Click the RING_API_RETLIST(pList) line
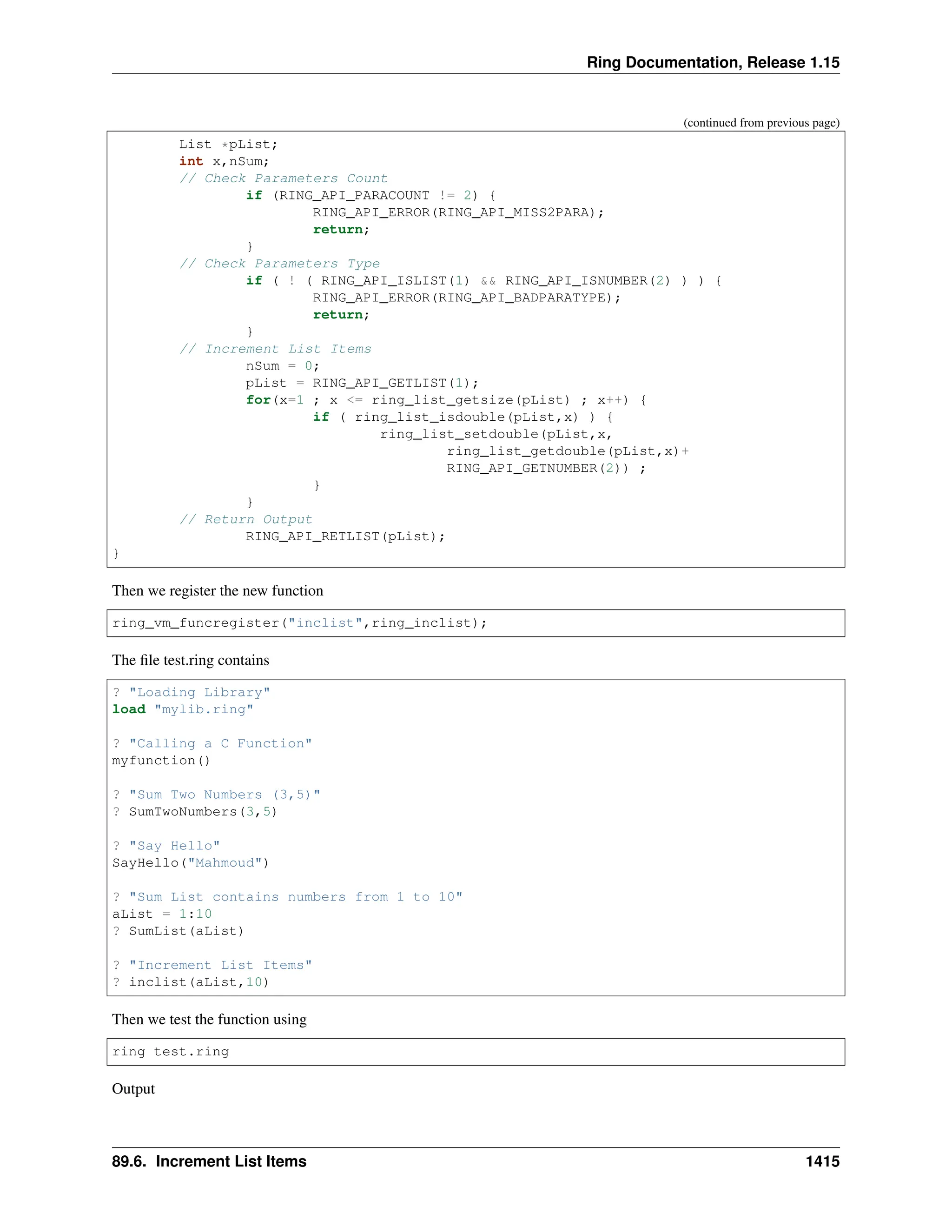 pos(344,537)
